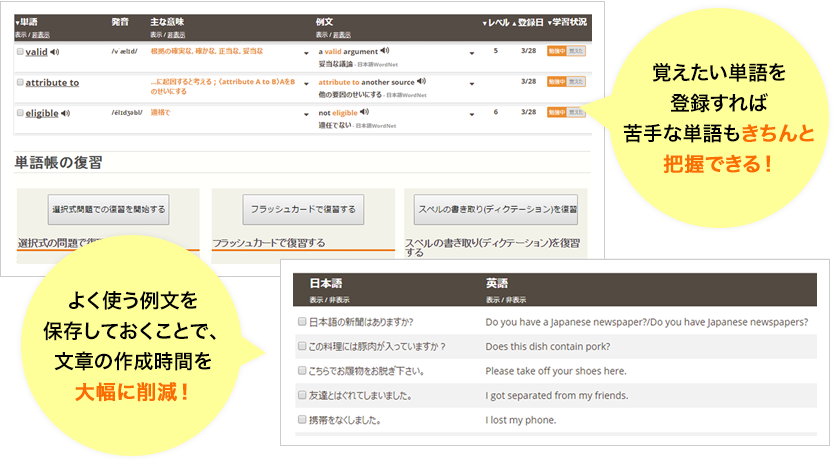The width and height of the screenshot is (836, 462).
Task: Start review with 選択式問題での復習を開始する button
Action: click(x=109, y=209)
